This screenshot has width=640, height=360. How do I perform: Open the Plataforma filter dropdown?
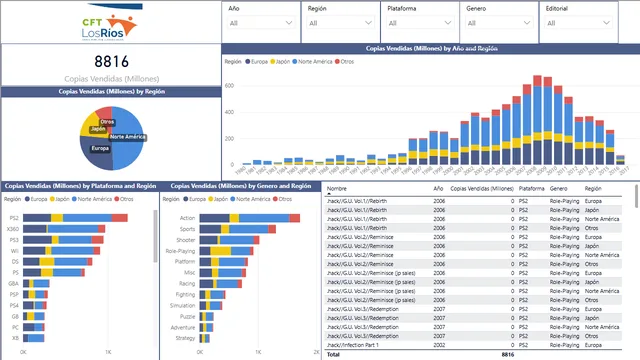[x=420, y=23]
